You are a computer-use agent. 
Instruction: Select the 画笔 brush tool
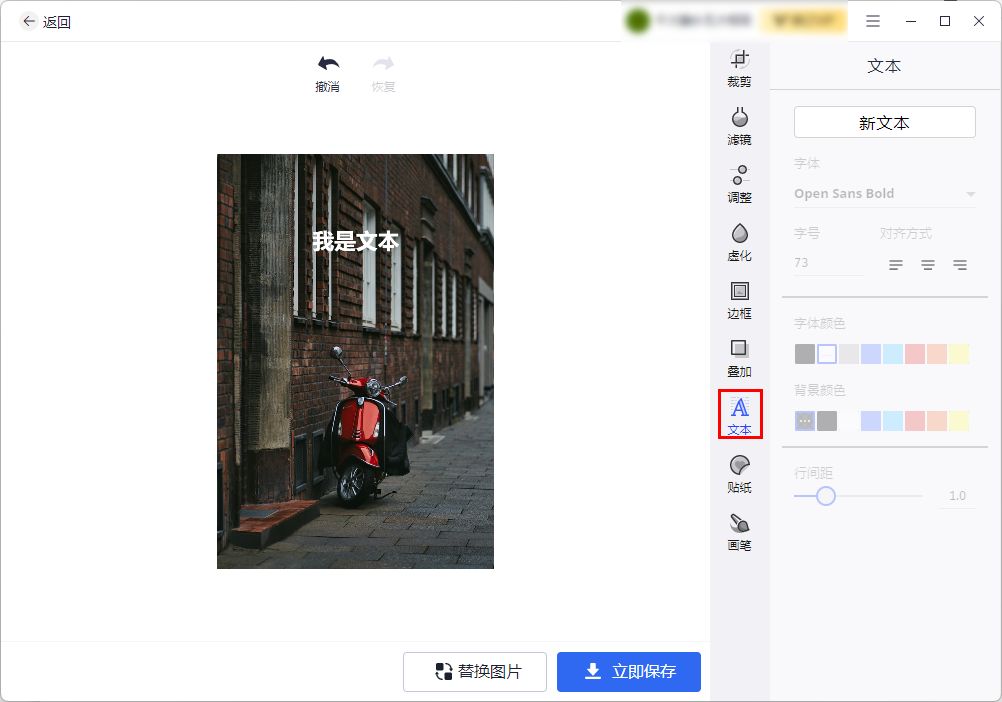(x=740, y=530)
